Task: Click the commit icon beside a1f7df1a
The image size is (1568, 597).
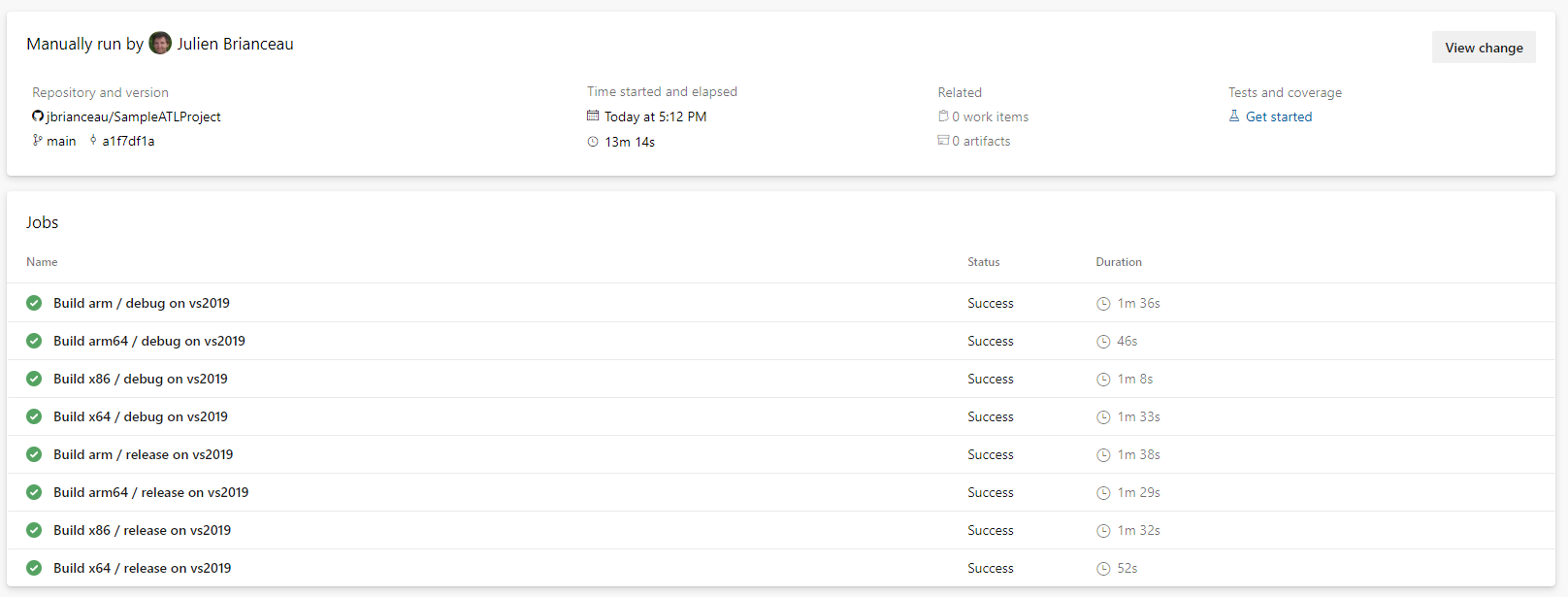Action: click(x=93, y=141)
